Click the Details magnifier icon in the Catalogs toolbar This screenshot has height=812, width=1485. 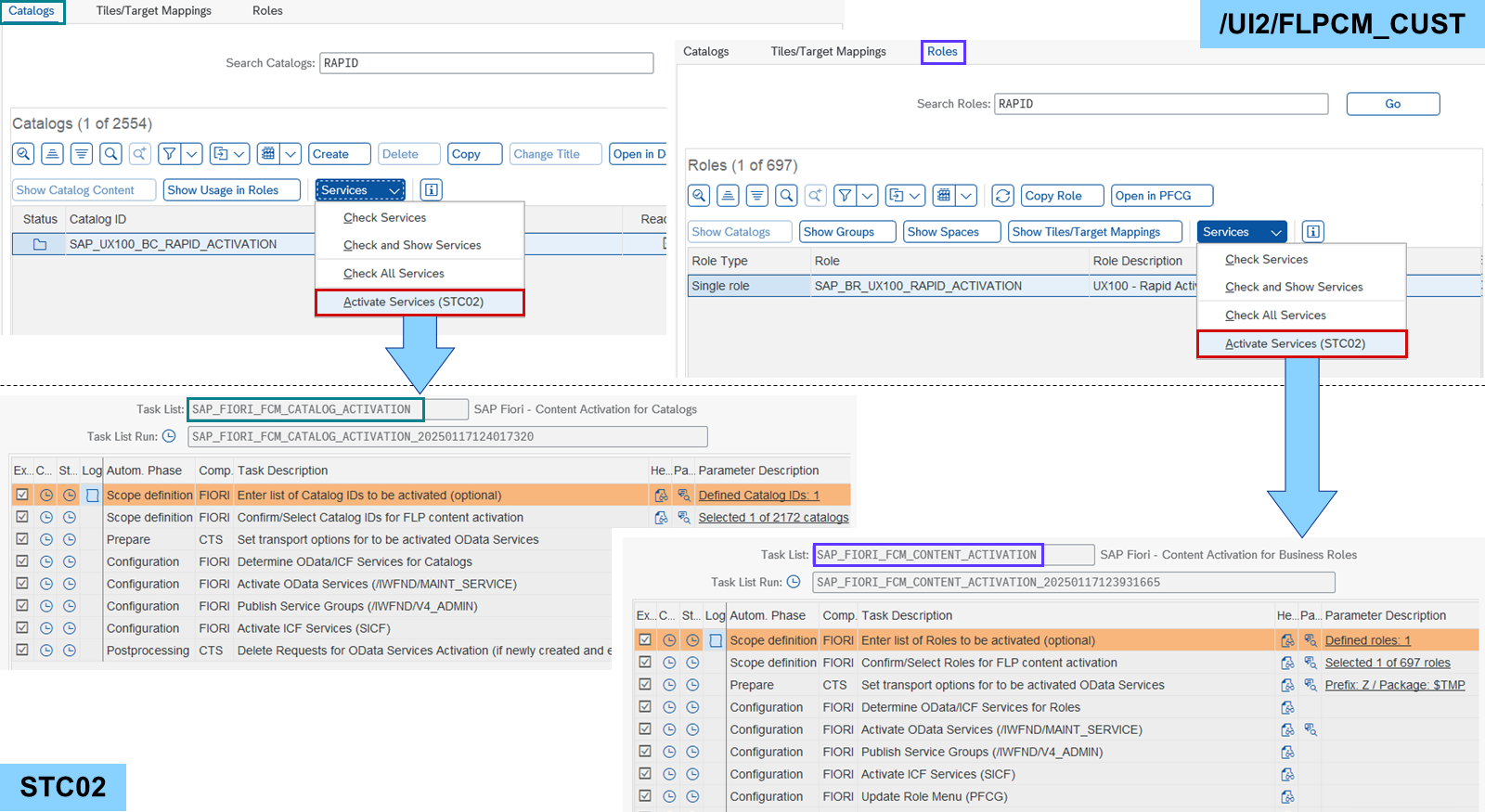point(24,154)
